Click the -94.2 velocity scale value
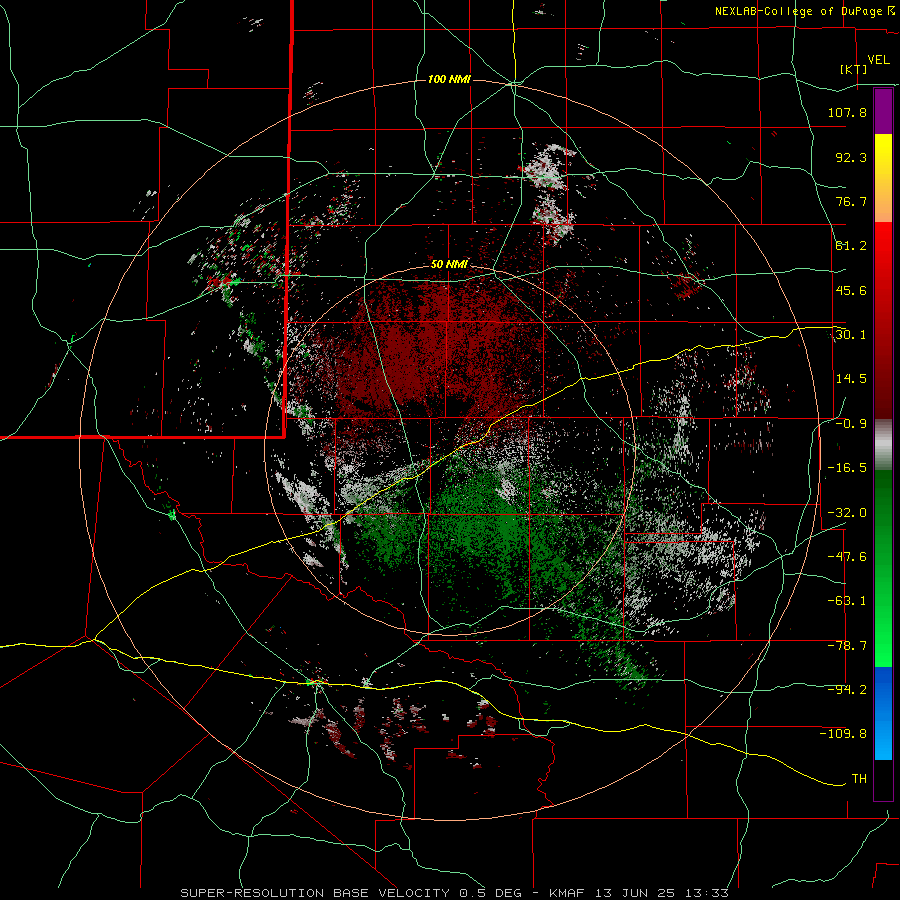The width and height of the screenshot is (900, 900). (847, 690)
